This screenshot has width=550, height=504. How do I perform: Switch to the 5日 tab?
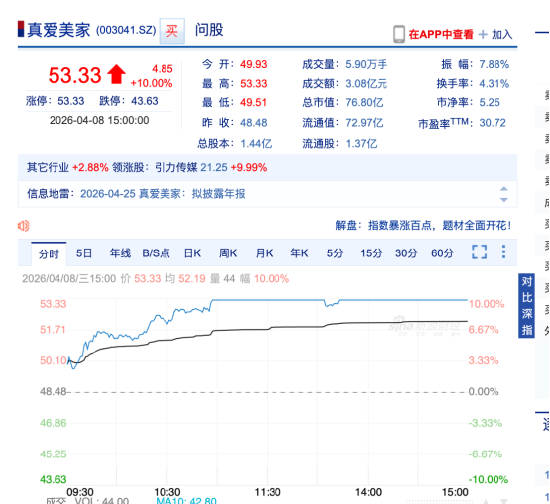(84, 253)
